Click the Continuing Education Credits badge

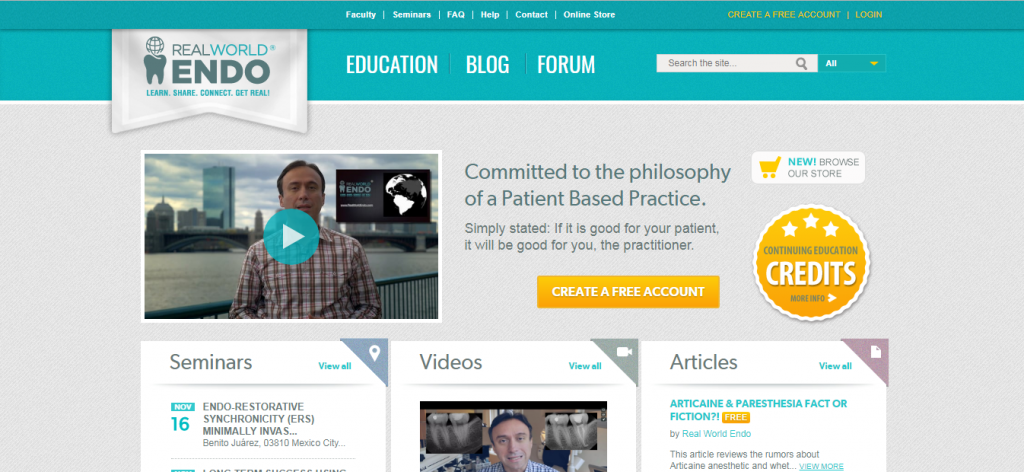pyautogui.click(x=810, y=262)
